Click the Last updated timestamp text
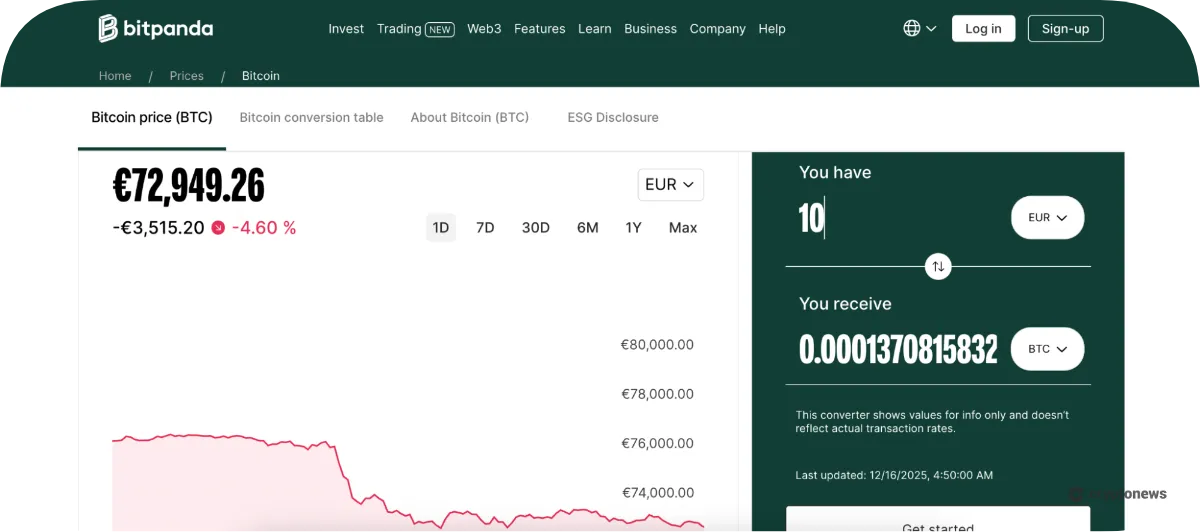 point(894,475)
